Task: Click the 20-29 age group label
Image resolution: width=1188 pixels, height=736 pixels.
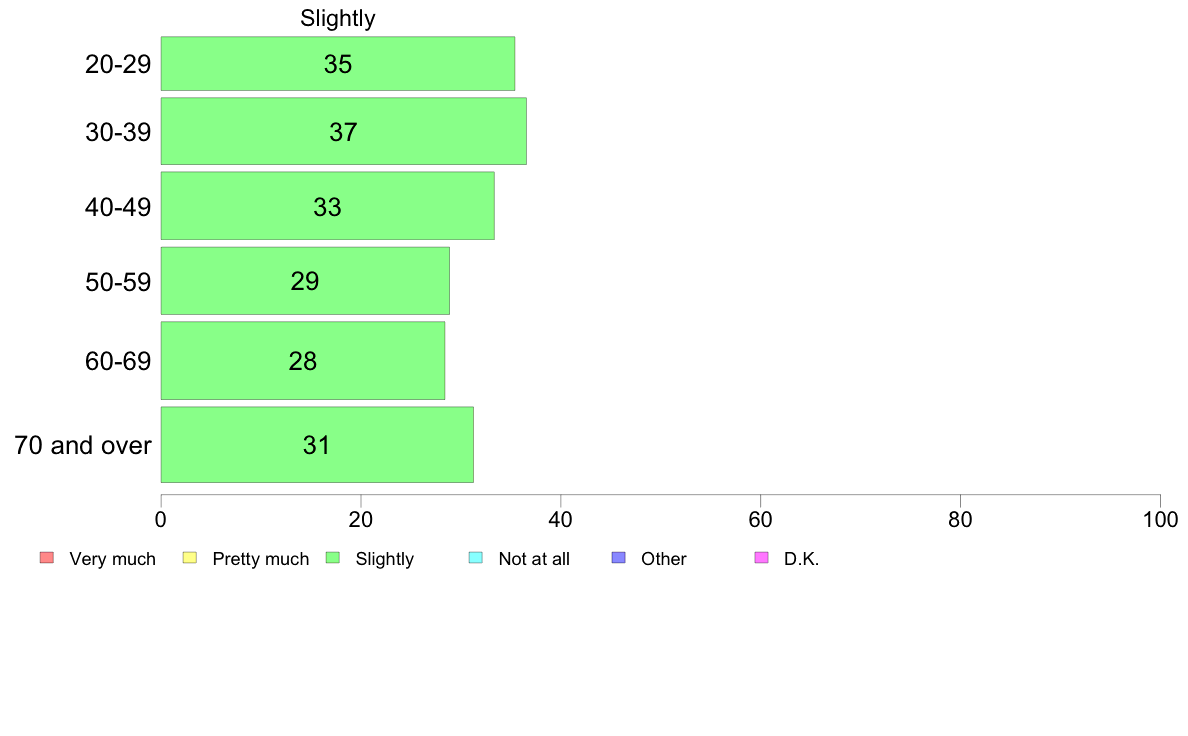Action: [118, 64]
